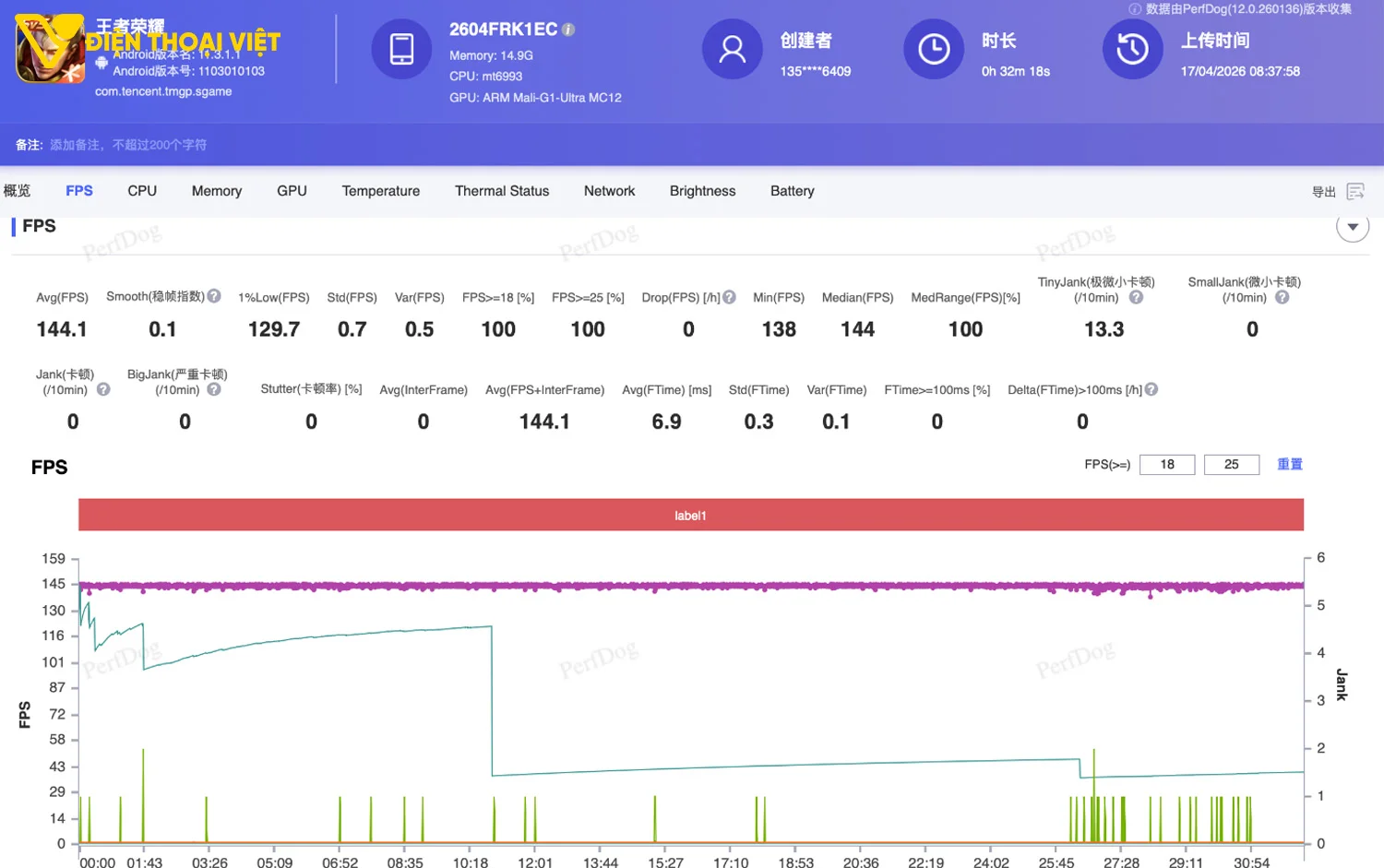Edit the FPS threshold field showing 25
Image resolution: width=1384 pixels, height=868 pixels.
pyautogui.click(x=1231, y=464)
